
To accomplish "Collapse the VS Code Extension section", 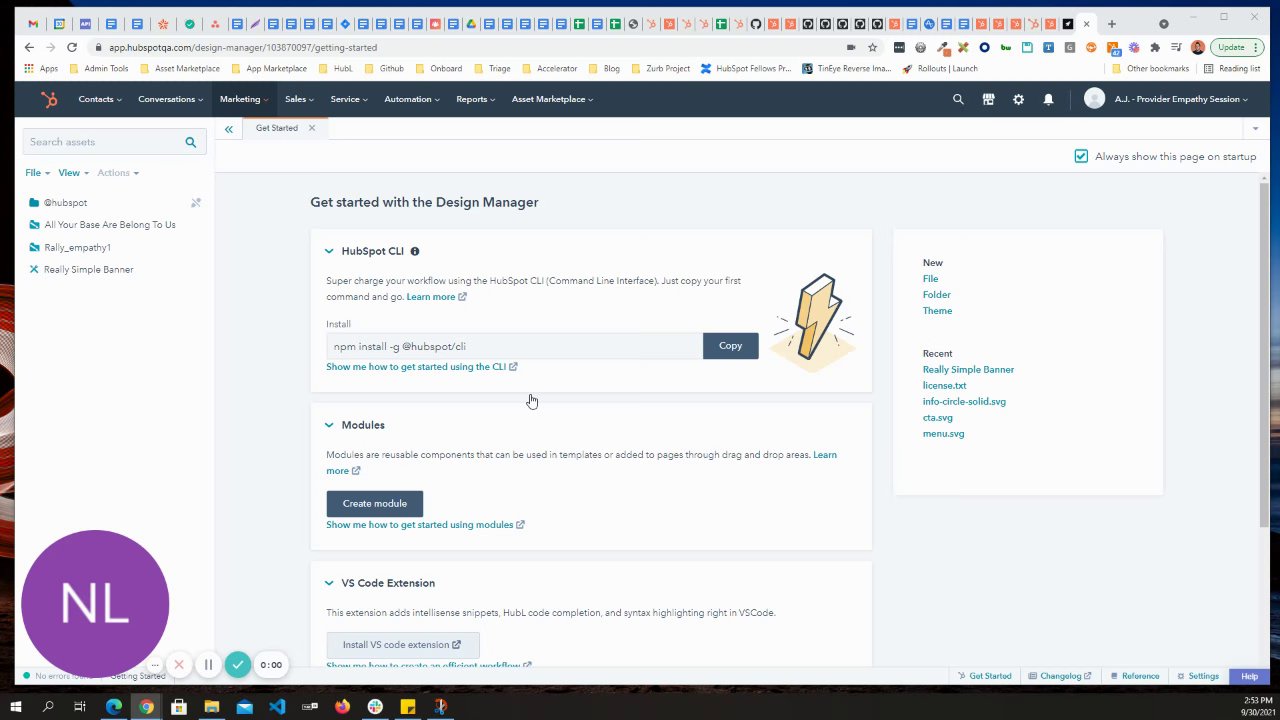I will 329,583.
